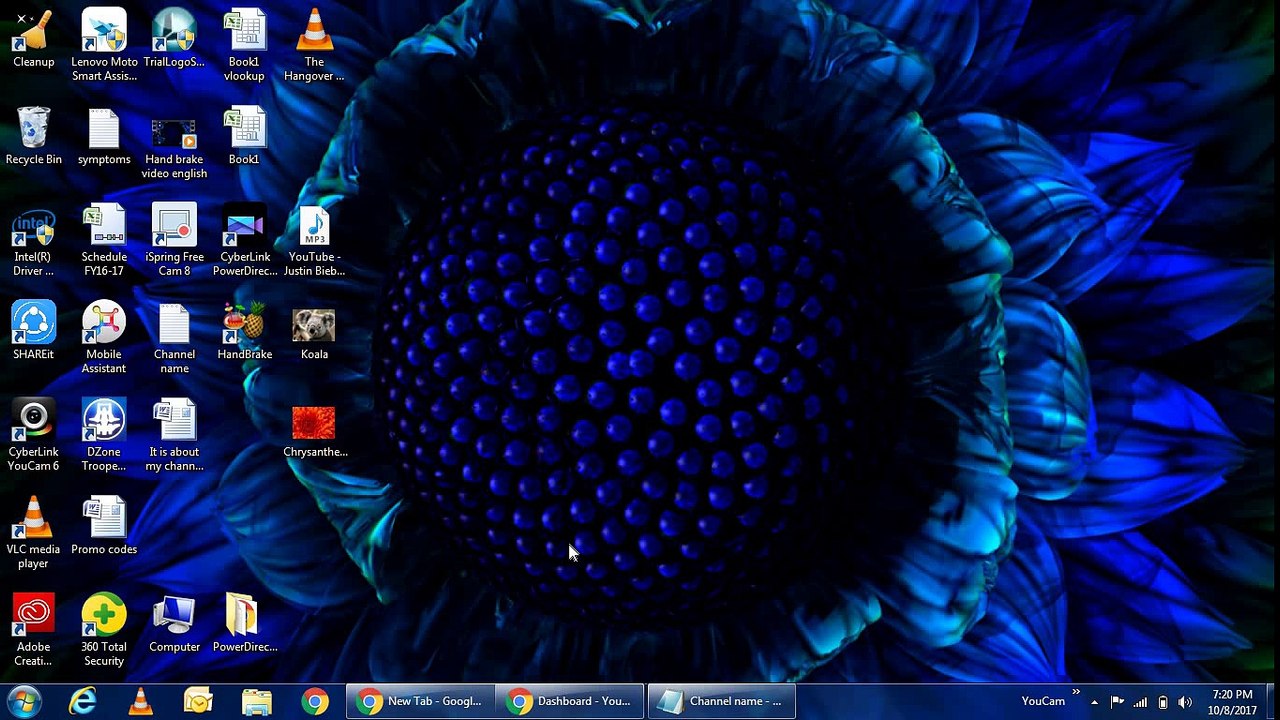1280x720 pixels.
Task: Open the Computer desktop icon
Action: [x=174, y=625]
